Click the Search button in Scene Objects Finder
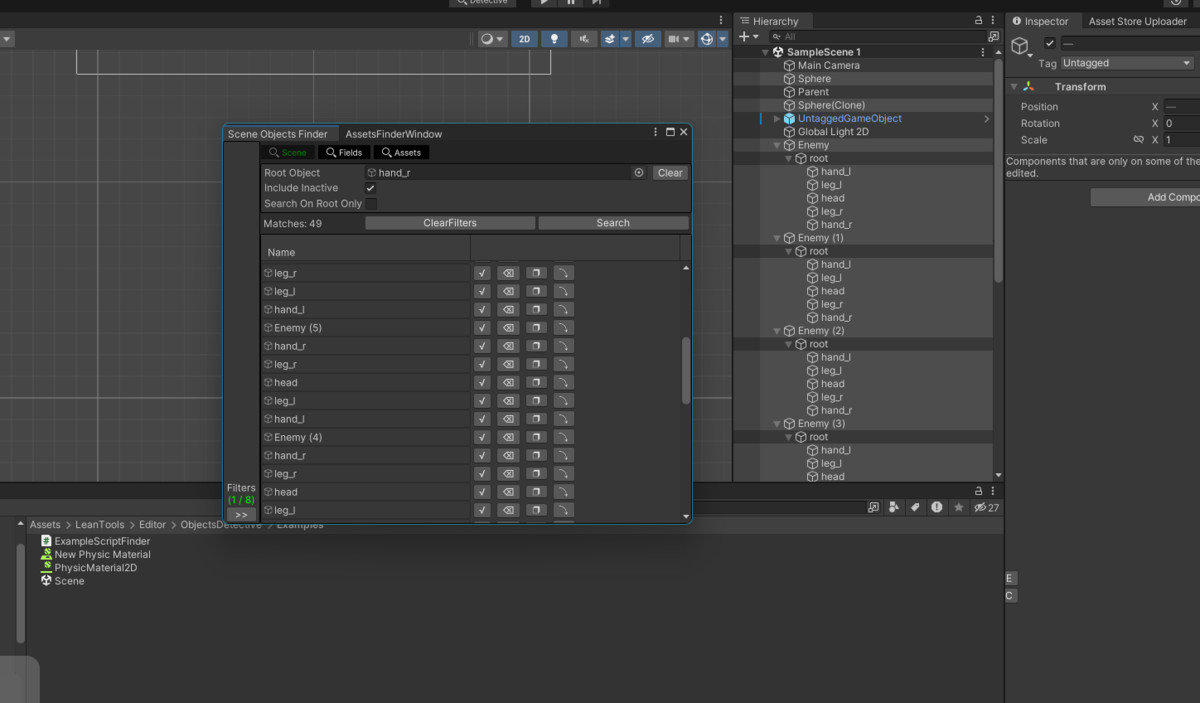1200x703 pixels. (x=613, y=223)
